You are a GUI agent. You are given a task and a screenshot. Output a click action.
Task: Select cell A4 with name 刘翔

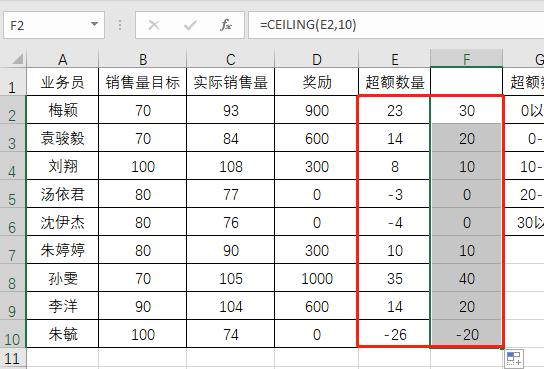click(x=62, y=166)
